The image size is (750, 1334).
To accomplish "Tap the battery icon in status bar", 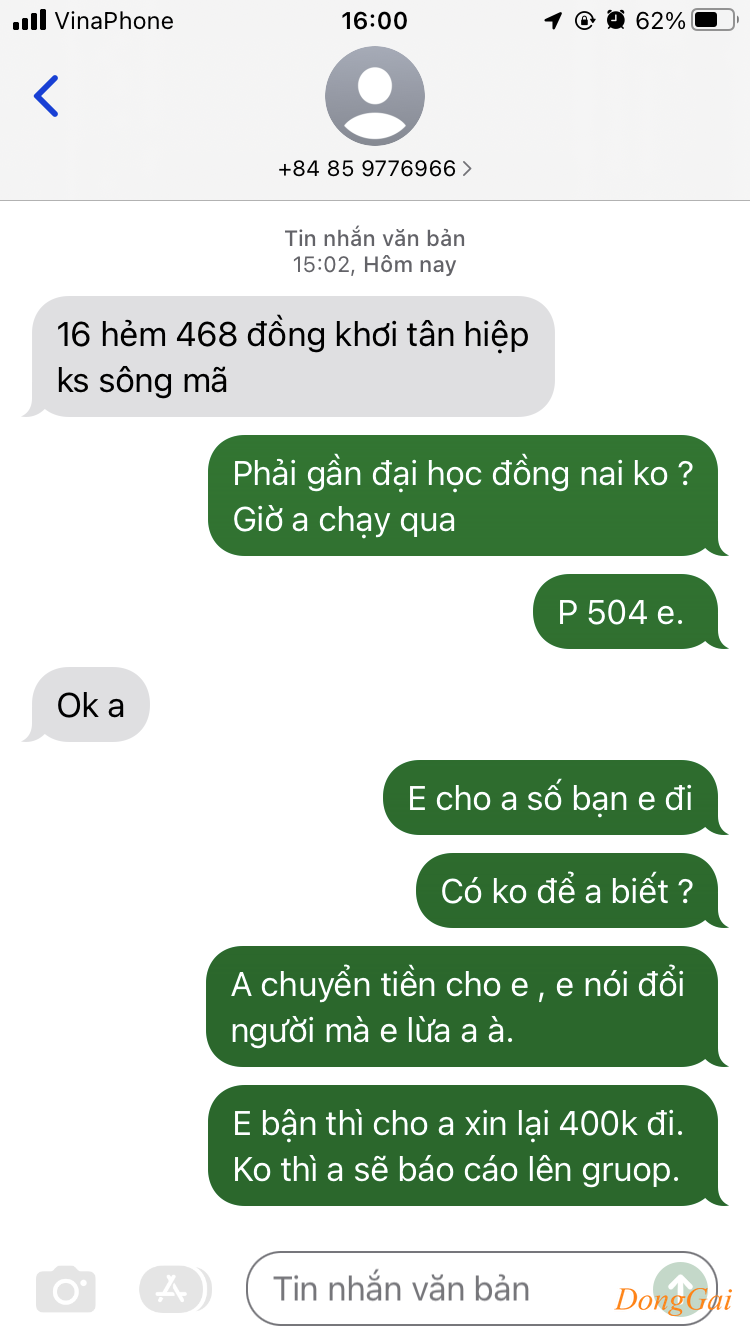I will point(714,20).
